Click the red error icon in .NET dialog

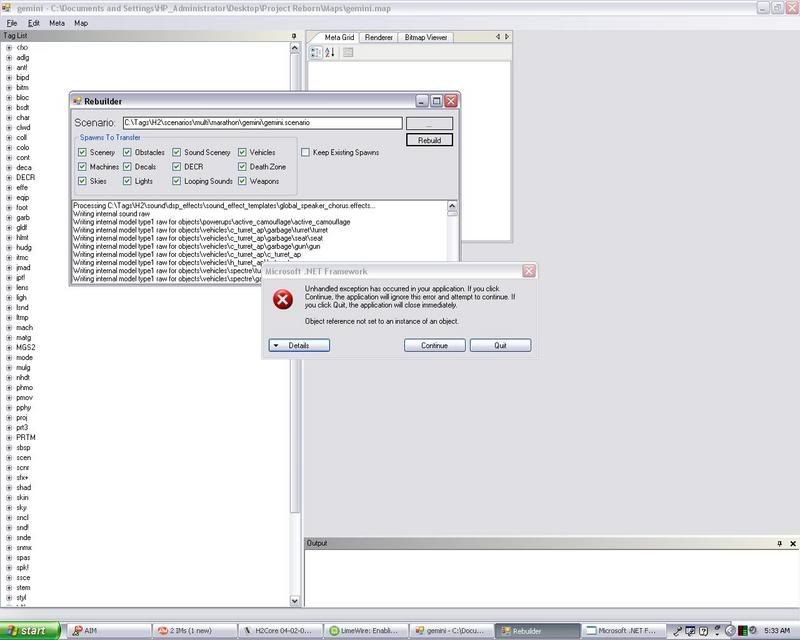point(283,300)
